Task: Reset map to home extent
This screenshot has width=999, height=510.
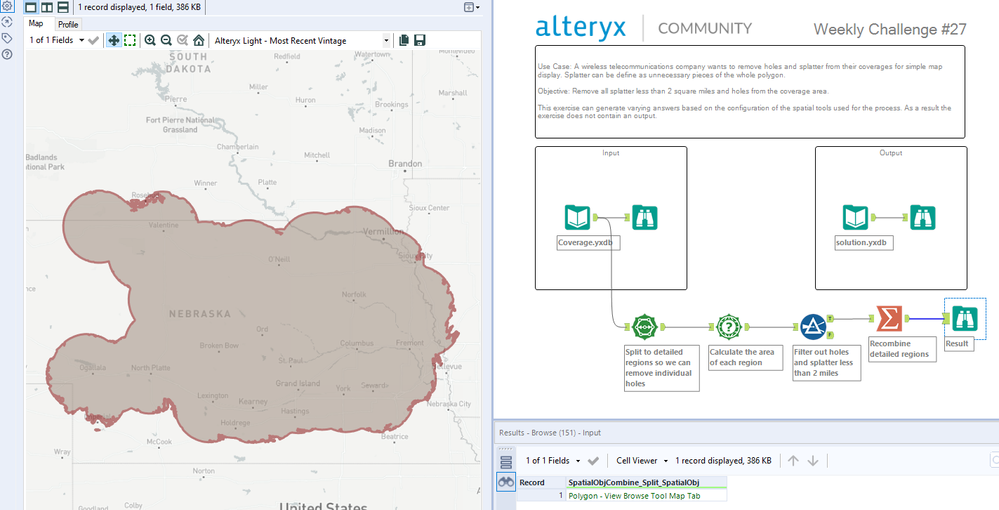Action: pos(199,40)
